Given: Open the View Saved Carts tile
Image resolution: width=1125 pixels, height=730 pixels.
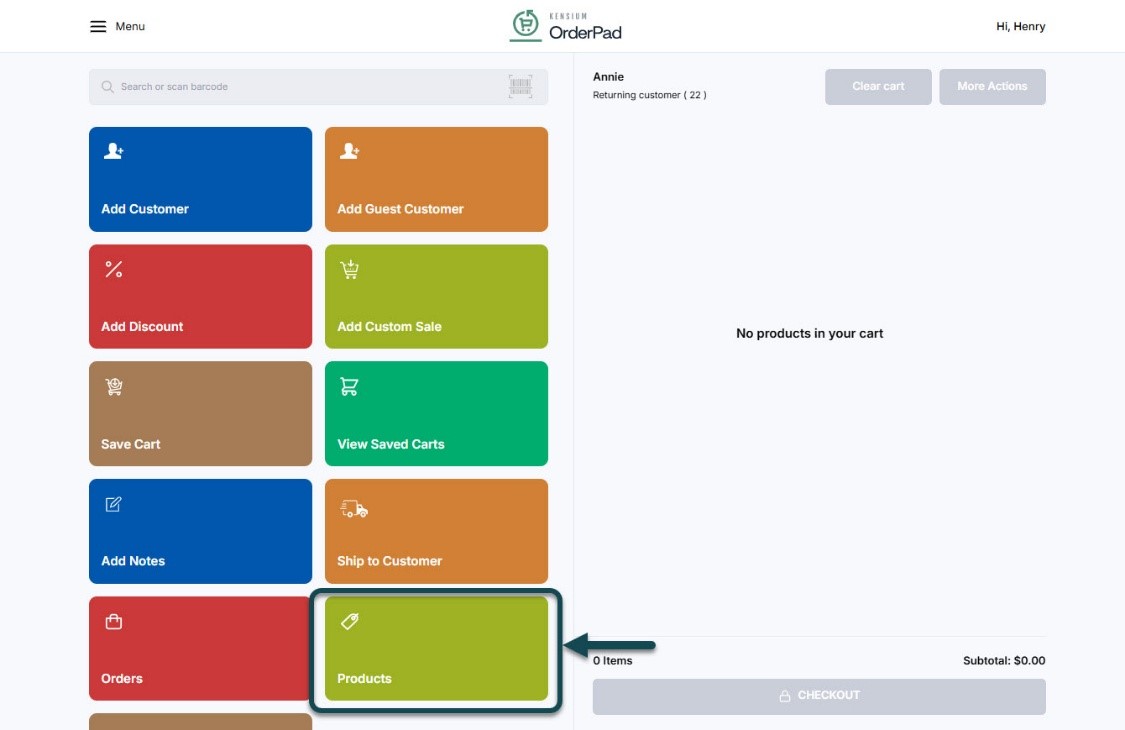Looking at the screenshot, I should point(436,413).
